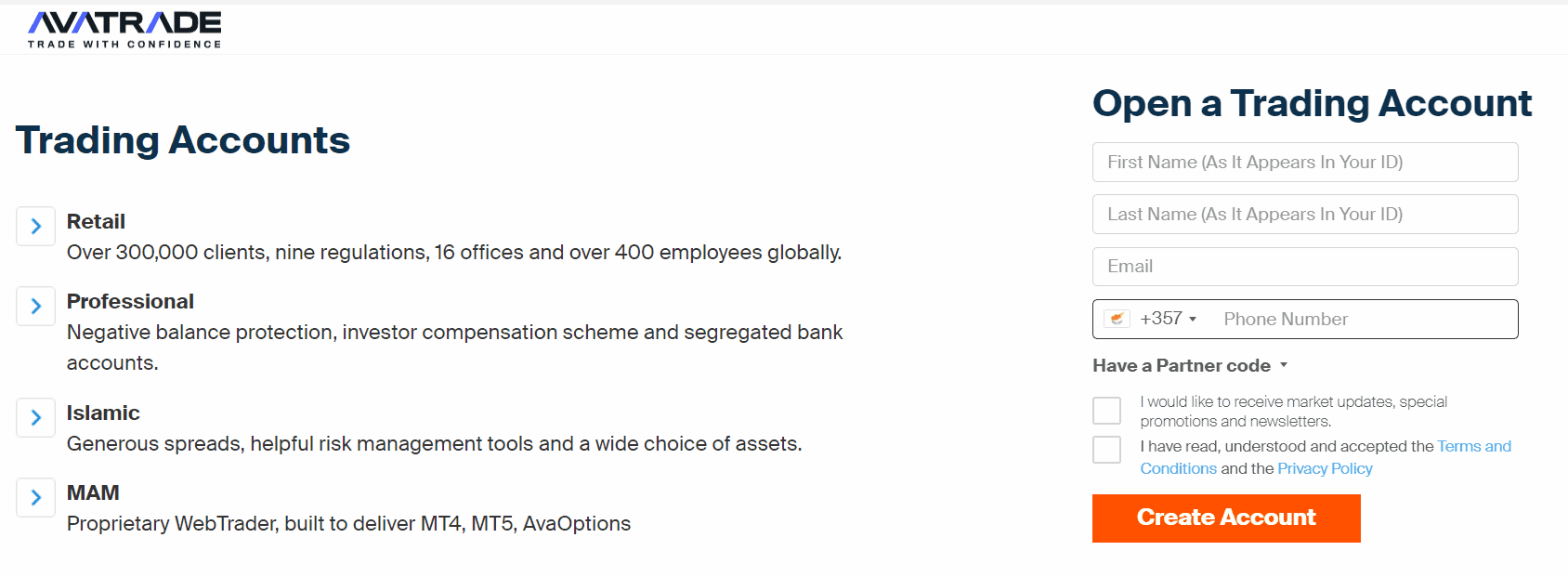Screen dimensions: 1568x577
Task: Check the Terms and Conditions acceptance box
Action: click(1106, 450)
